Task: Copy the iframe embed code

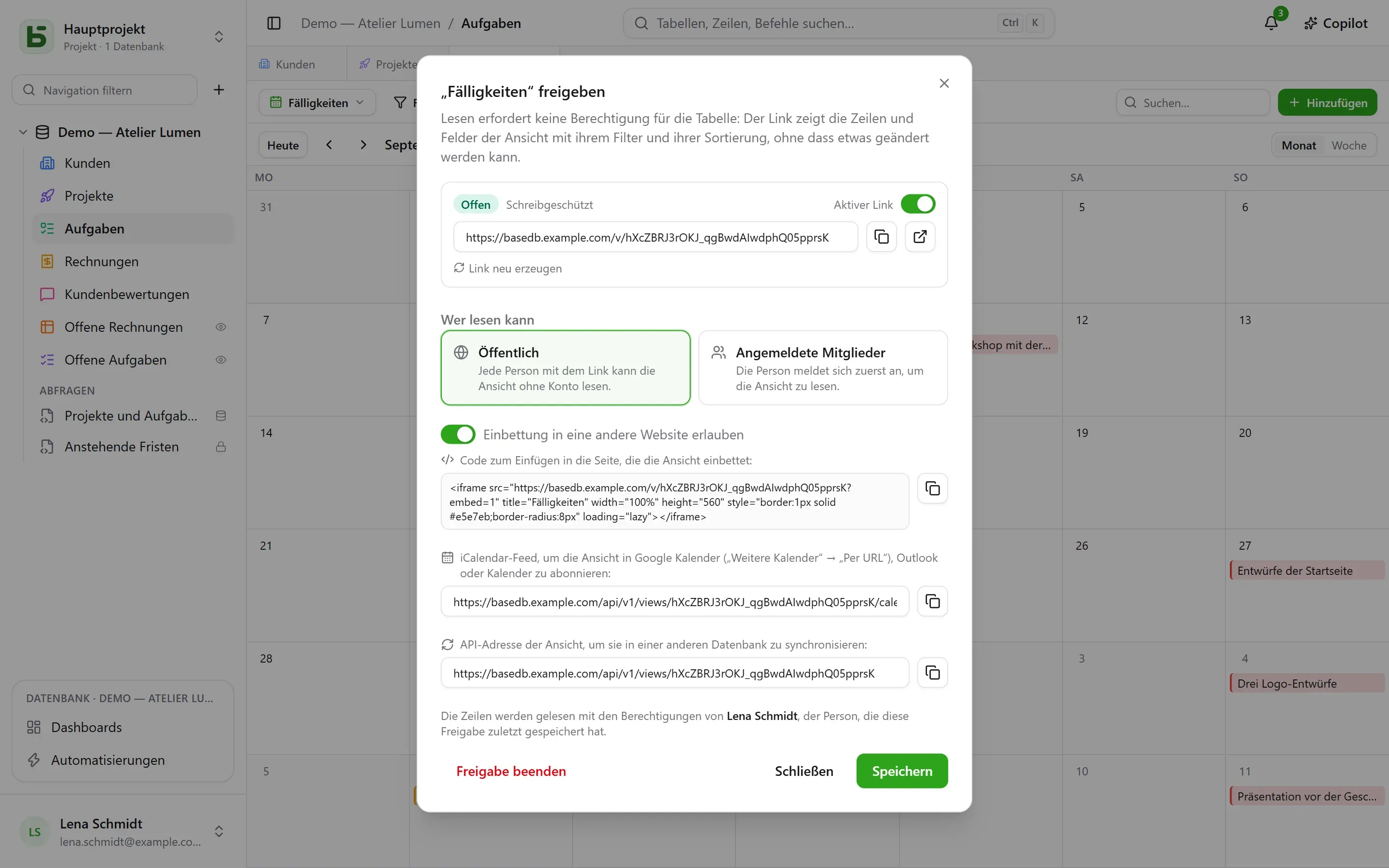Action: (932, 488)
